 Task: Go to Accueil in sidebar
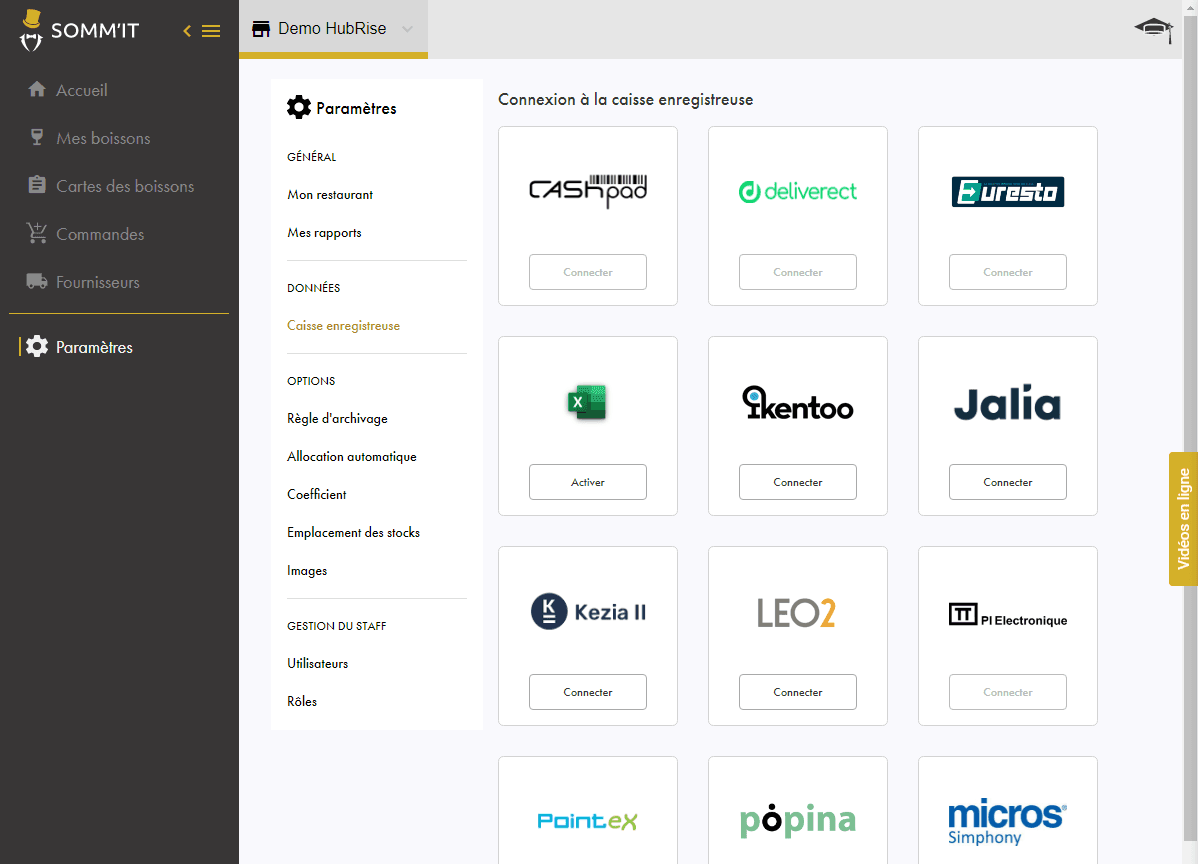82,90
